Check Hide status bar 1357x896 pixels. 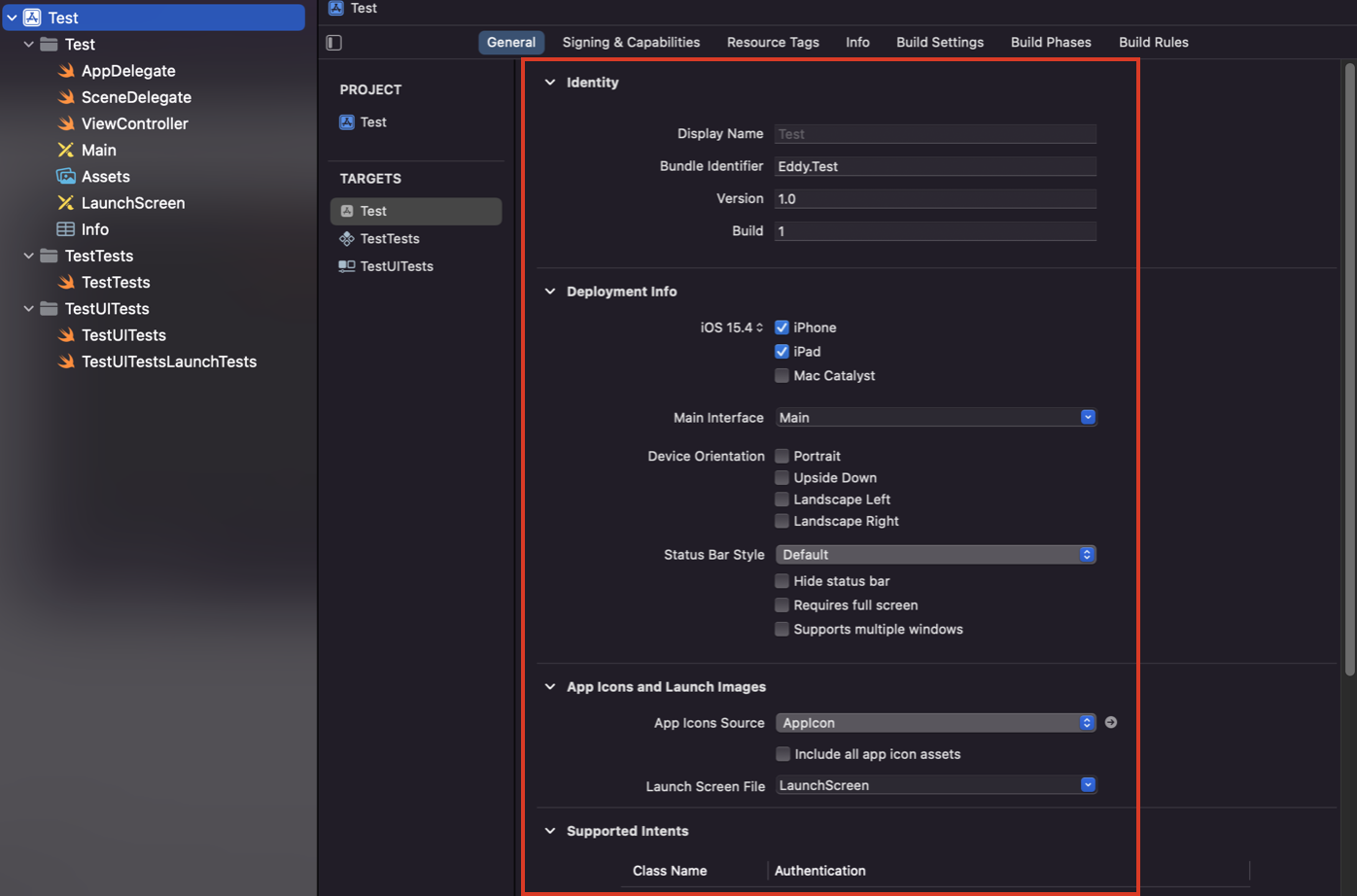tap(782, 581)
